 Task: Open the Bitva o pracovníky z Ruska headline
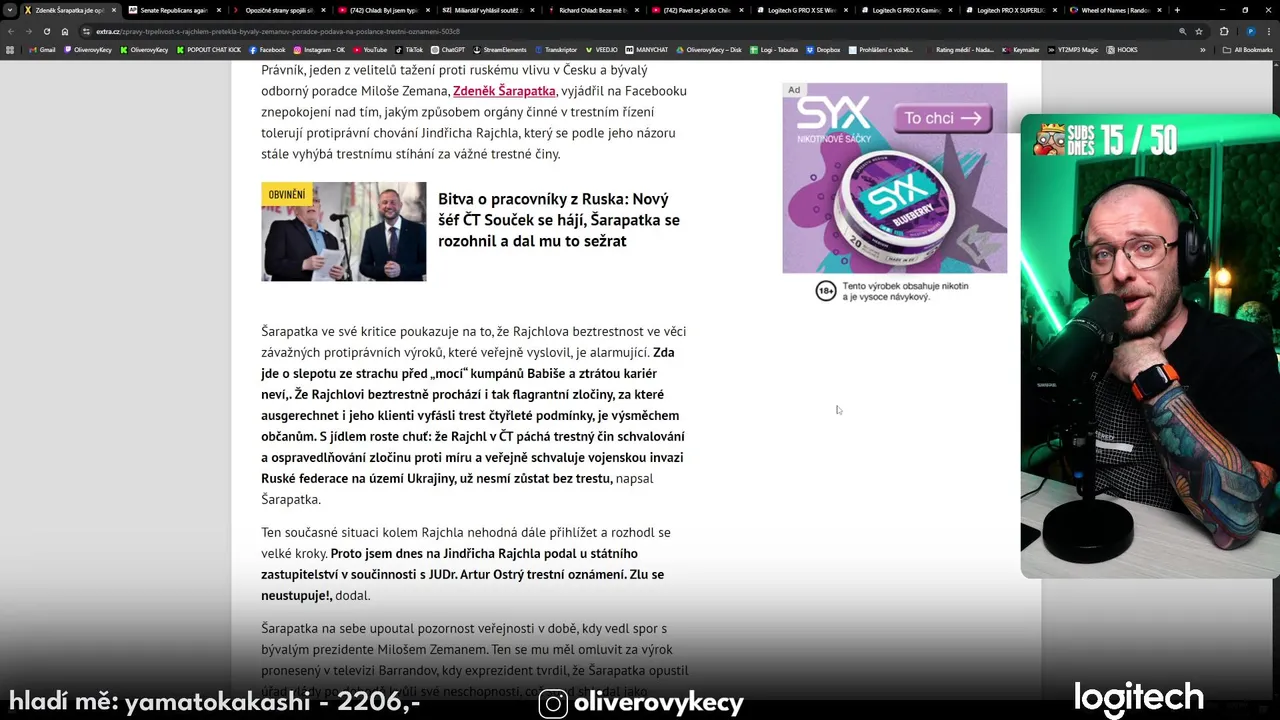[x=559, y=220]
